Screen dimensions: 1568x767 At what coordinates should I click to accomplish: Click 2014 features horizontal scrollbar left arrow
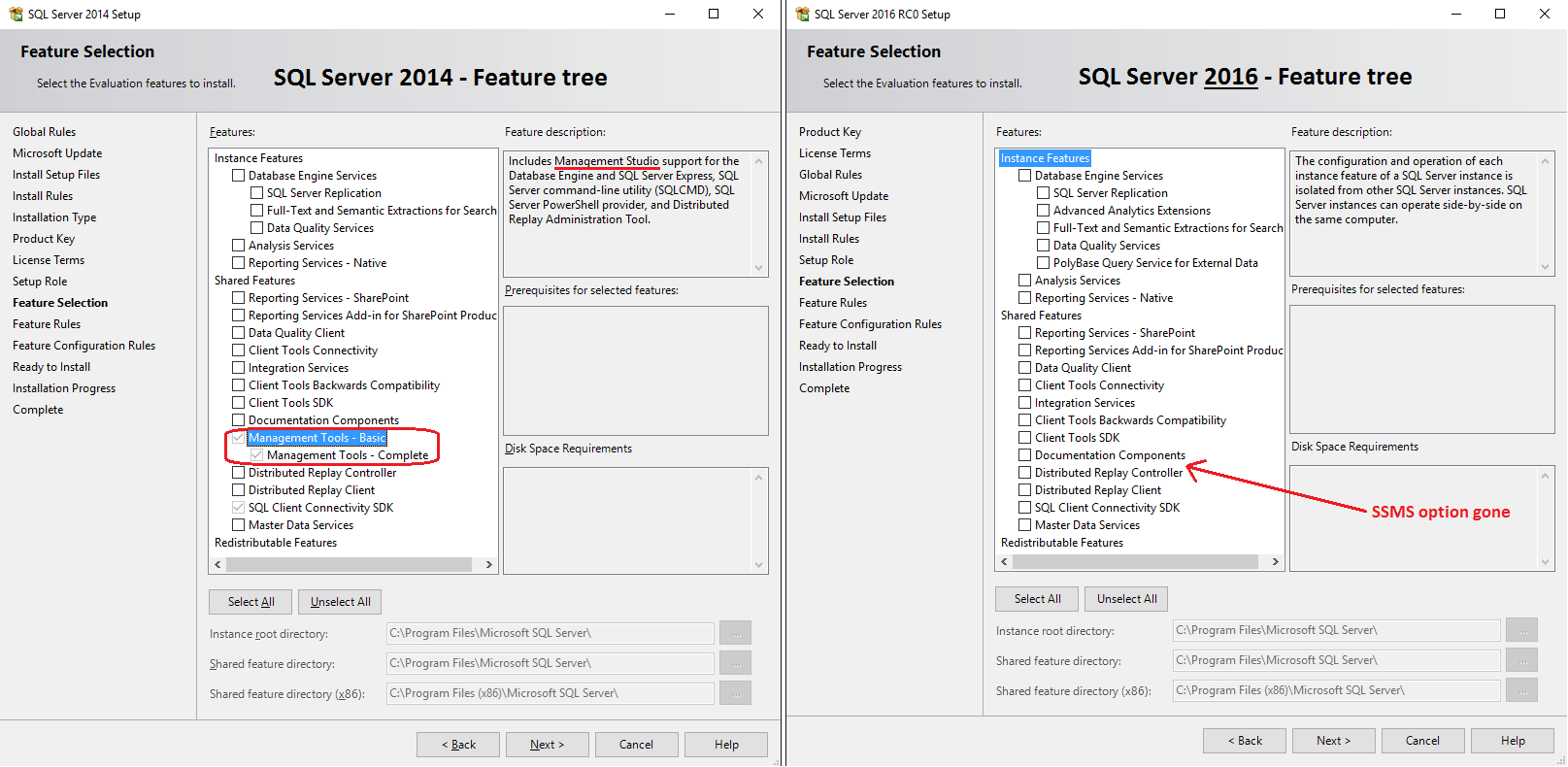217,564
